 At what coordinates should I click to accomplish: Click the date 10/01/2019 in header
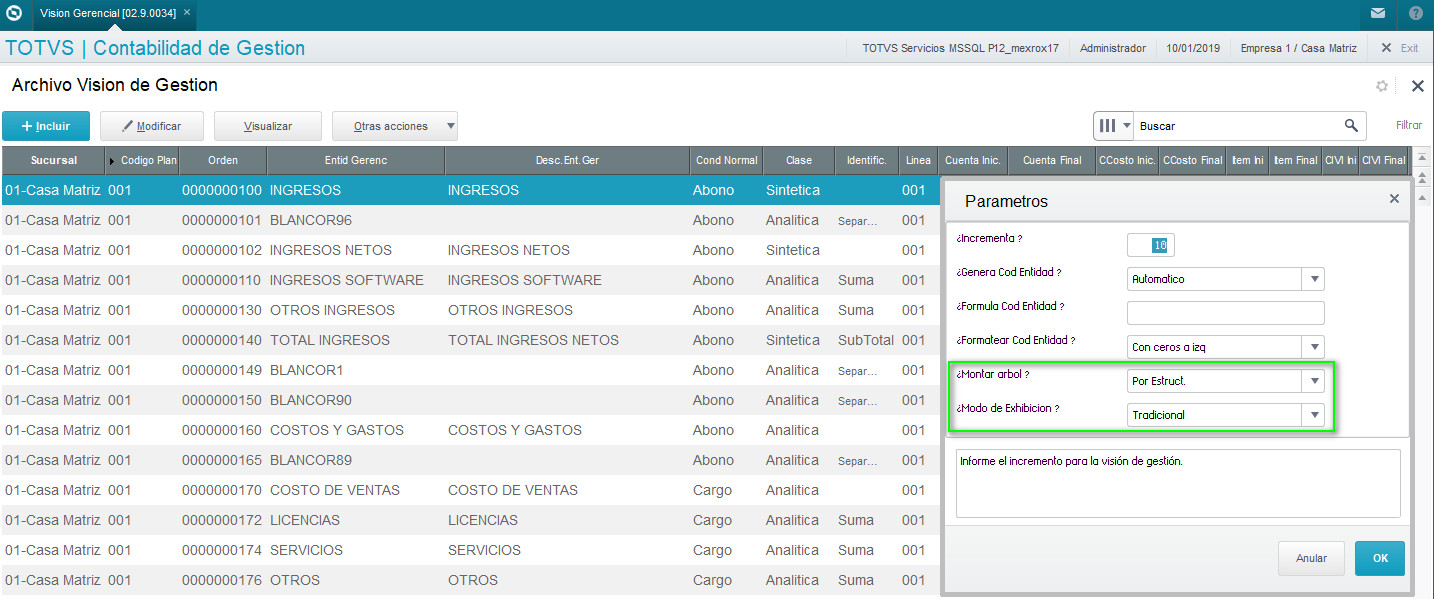pyautogui.click(x=1193, y=48)
